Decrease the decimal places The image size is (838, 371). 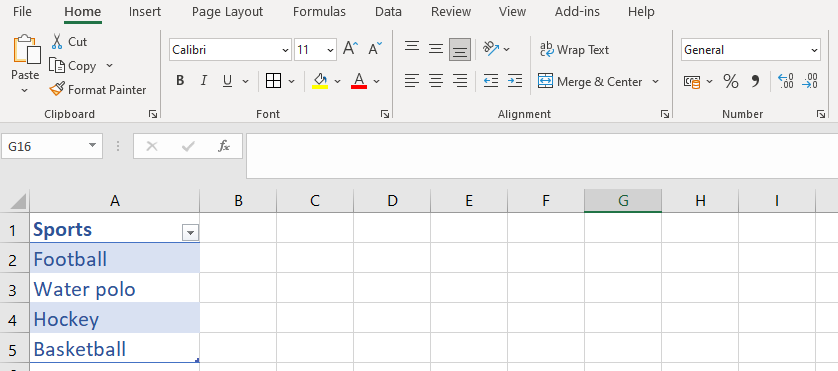(810, 81)
